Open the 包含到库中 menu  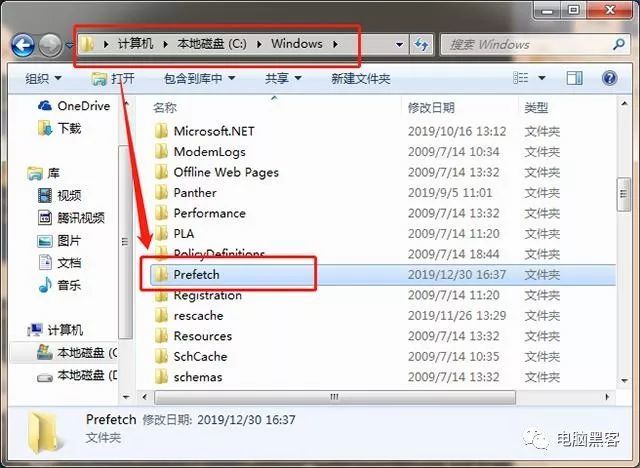coord(199,78)
